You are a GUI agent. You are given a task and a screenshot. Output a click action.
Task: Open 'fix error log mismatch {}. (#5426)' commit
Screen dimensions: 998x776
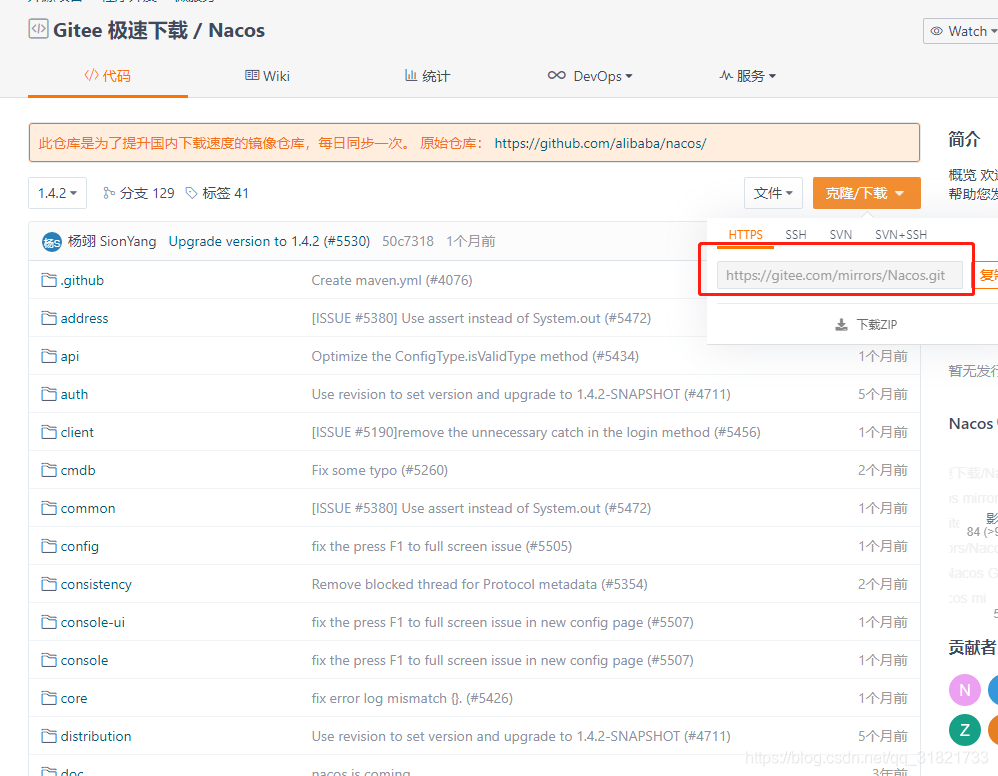(412, 698)
